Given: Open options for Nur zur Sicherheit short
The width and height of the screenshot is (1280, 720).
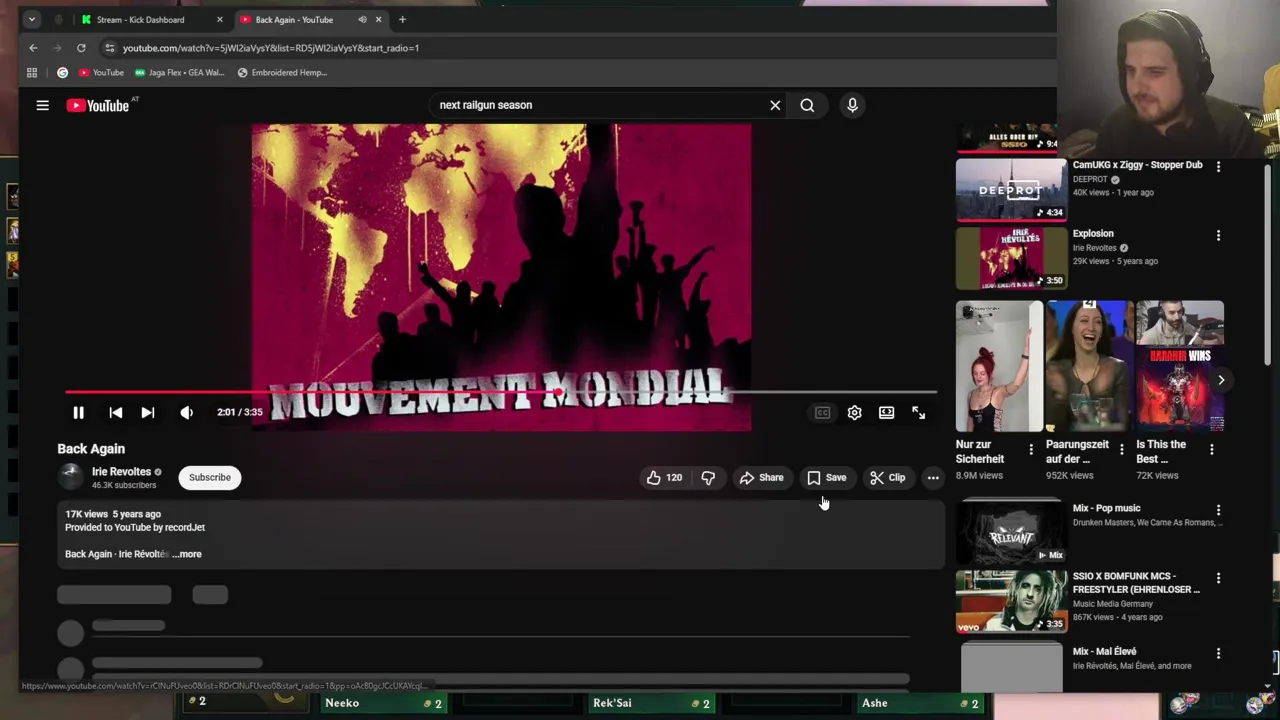Looking at the screenshot, I should (1031, 450).
